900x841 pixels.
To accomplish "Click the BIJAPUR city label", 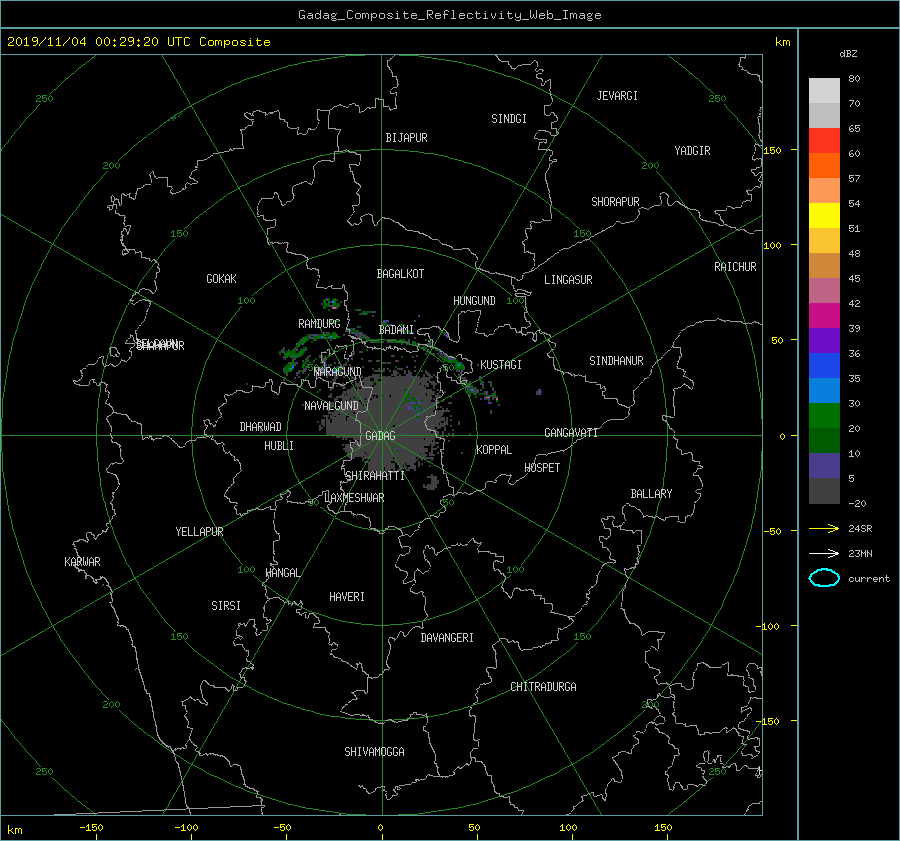I will point(406,138).
